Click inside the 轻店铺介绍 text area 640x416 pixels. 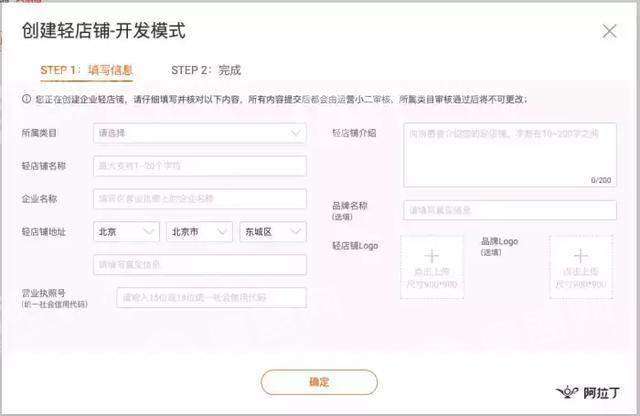coord(509,150)
